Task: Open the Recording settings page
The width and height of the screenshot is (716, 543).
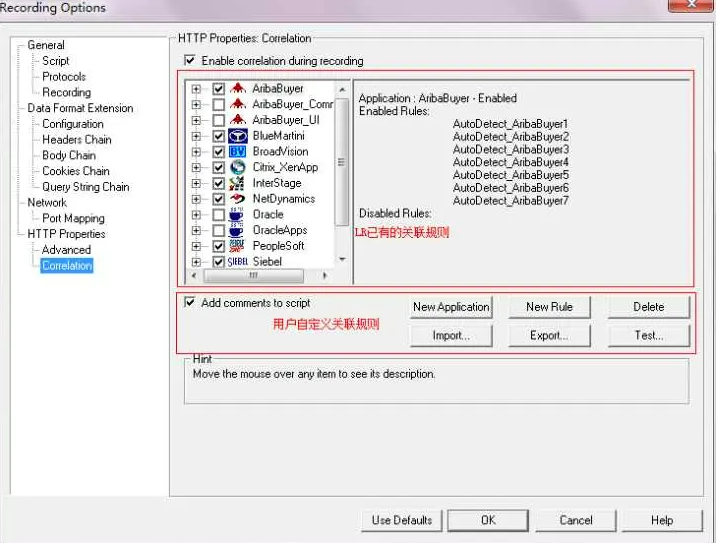Action: tap(67, 92)
